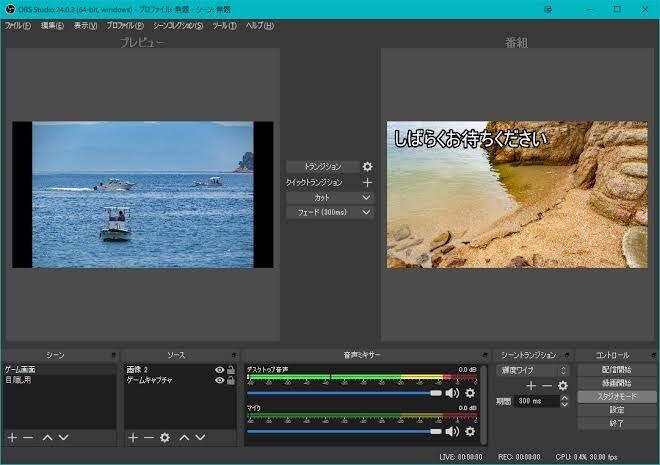Lock the 画像 2 source

(231, 370)
